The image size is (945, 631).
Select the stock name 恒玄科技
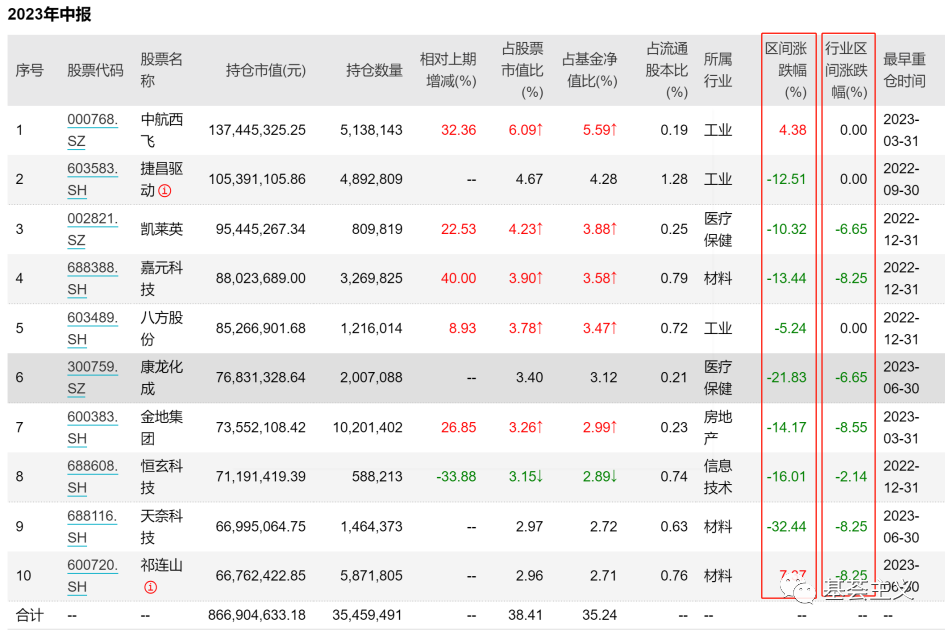coord(162,477)
